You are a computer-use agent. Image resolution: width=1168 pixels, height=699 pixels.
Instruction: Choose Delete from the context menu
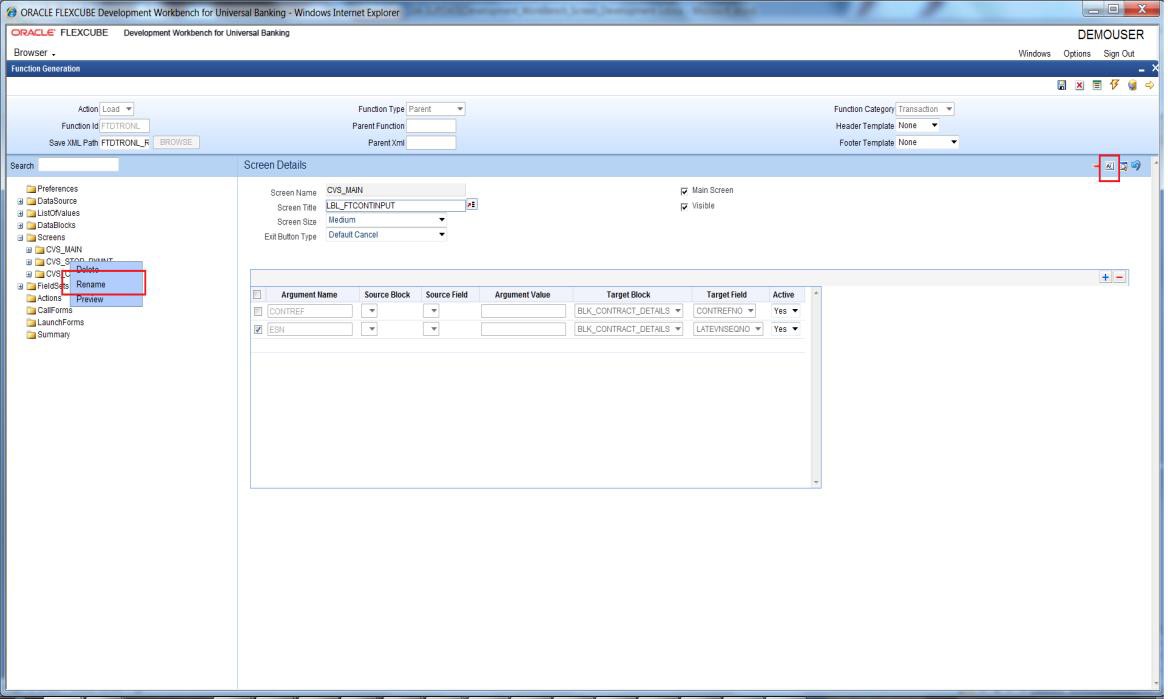point(87,270)
